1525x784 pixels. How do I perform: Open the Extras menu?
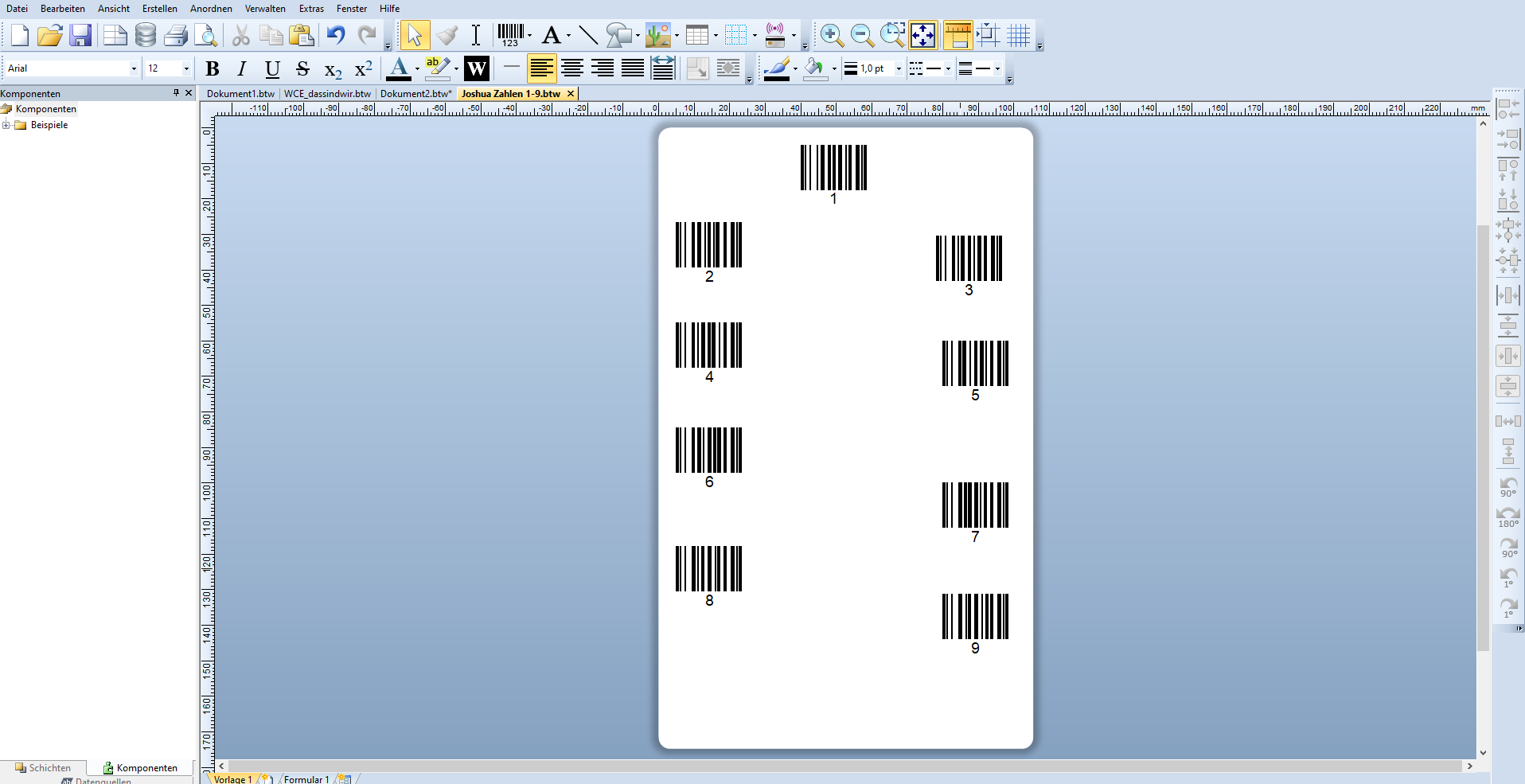311,9
